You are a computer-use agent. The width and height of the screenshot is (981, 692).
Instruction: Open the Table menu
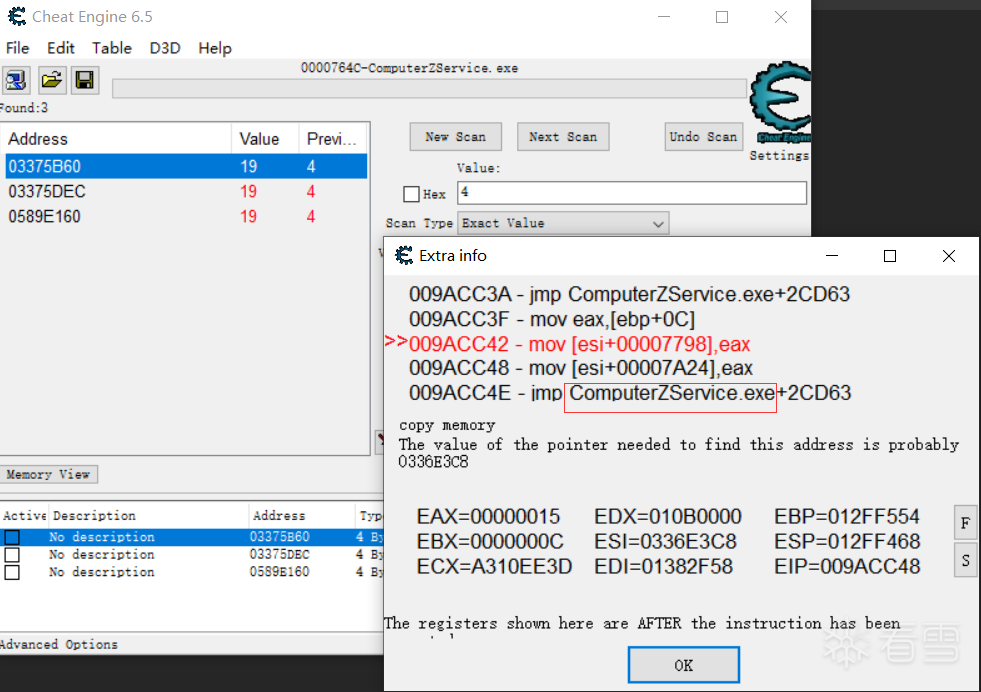[x=112, y=48]
